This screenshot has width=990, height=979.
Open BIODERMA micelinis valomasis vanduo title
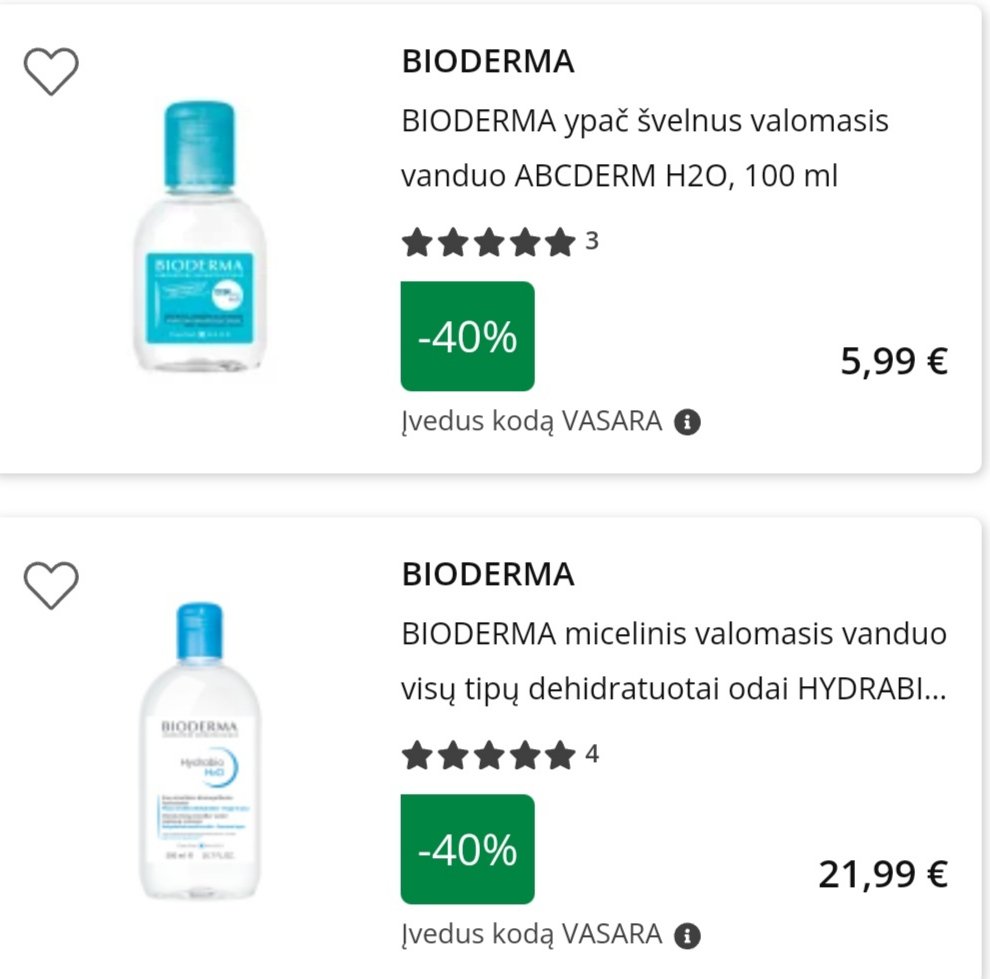(674, 661)
